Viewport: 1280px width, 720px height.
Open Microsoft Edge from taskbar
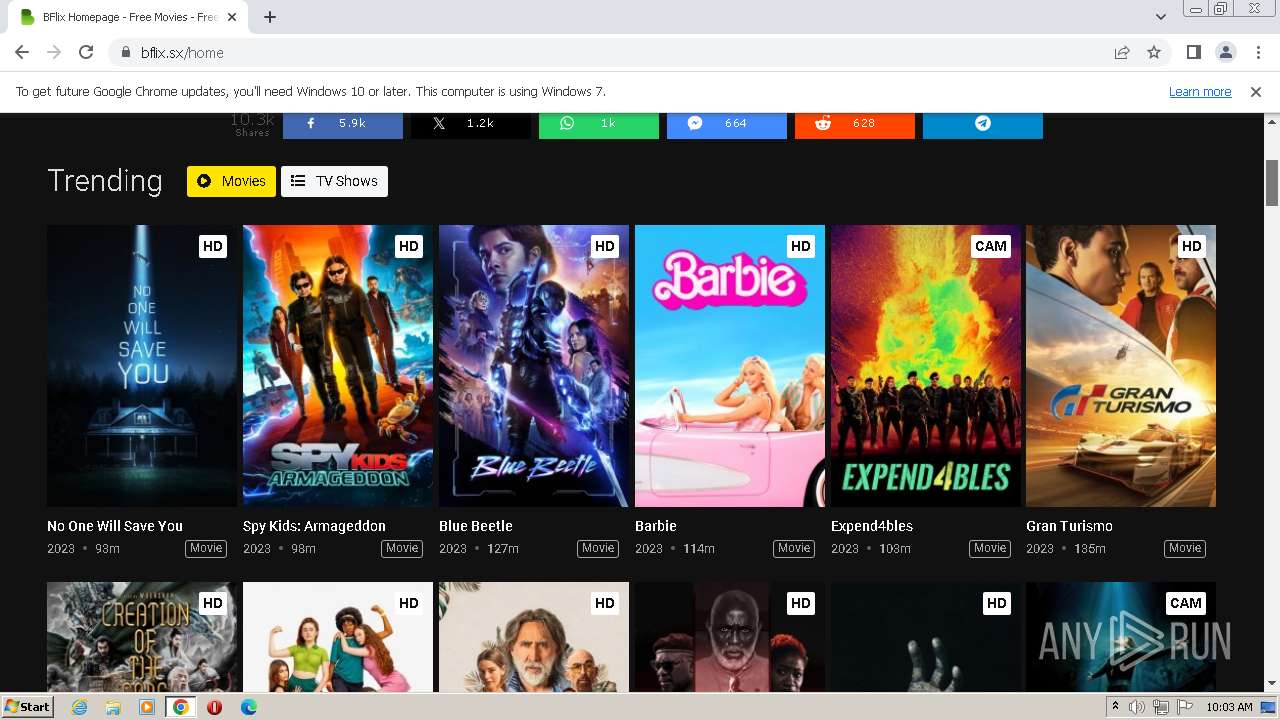[x=248, y=707]
